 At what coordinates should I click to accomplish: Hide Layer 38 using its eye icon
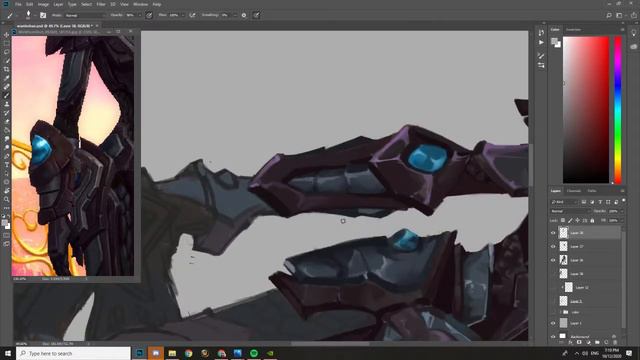coord(553,233)
